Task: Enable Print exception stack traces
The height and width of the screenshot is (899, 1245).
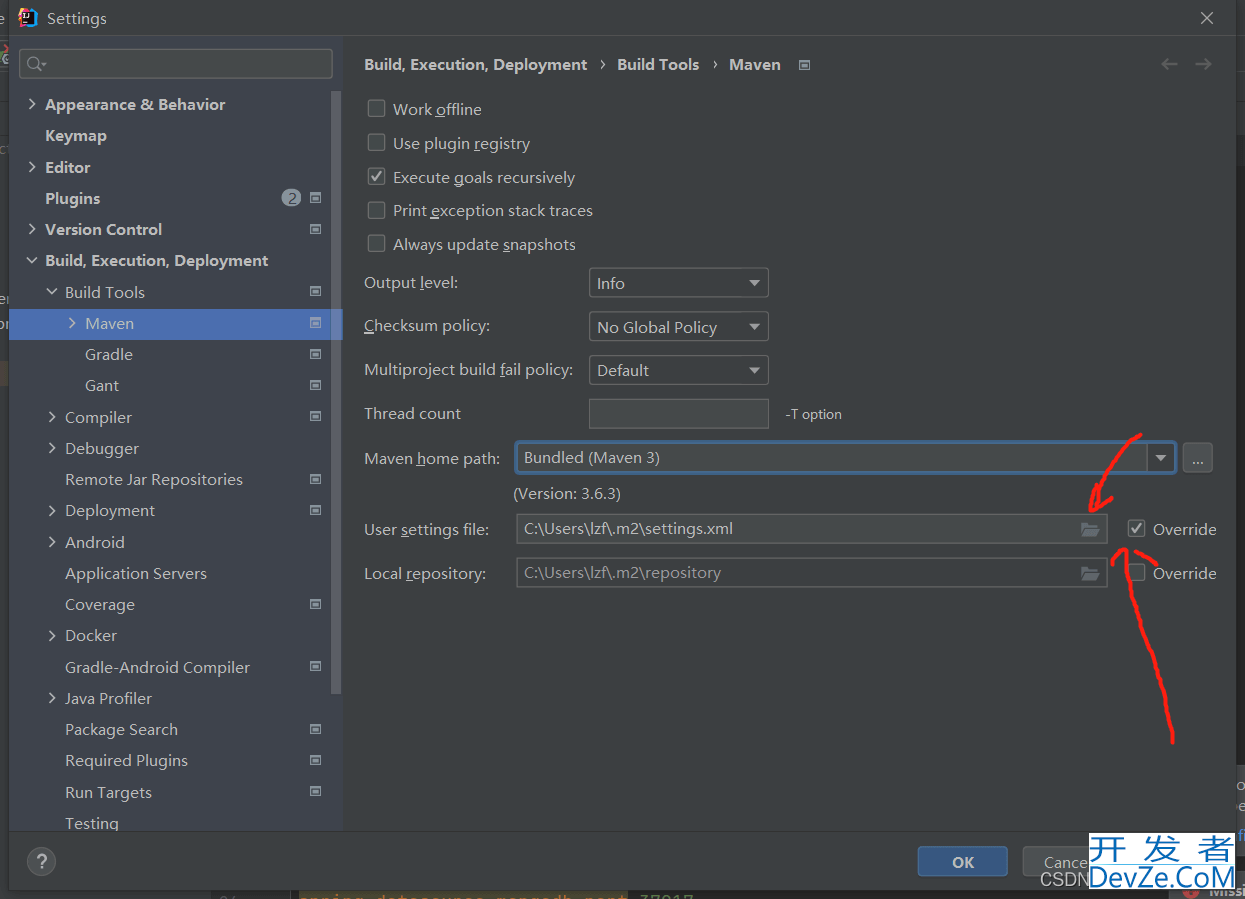Action: pyautogui.click(x=376, y=210)
